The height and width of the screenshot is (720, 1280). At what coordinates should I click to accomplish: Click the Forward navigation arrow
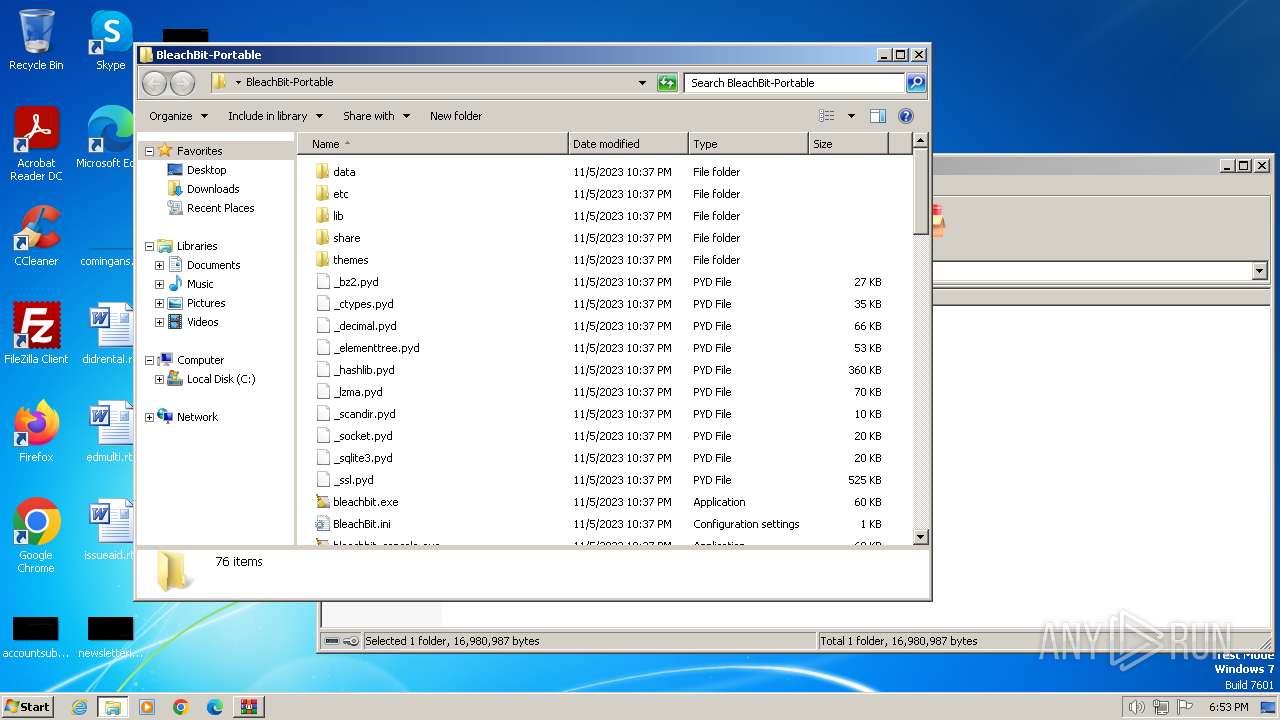(x=182, y=83)
